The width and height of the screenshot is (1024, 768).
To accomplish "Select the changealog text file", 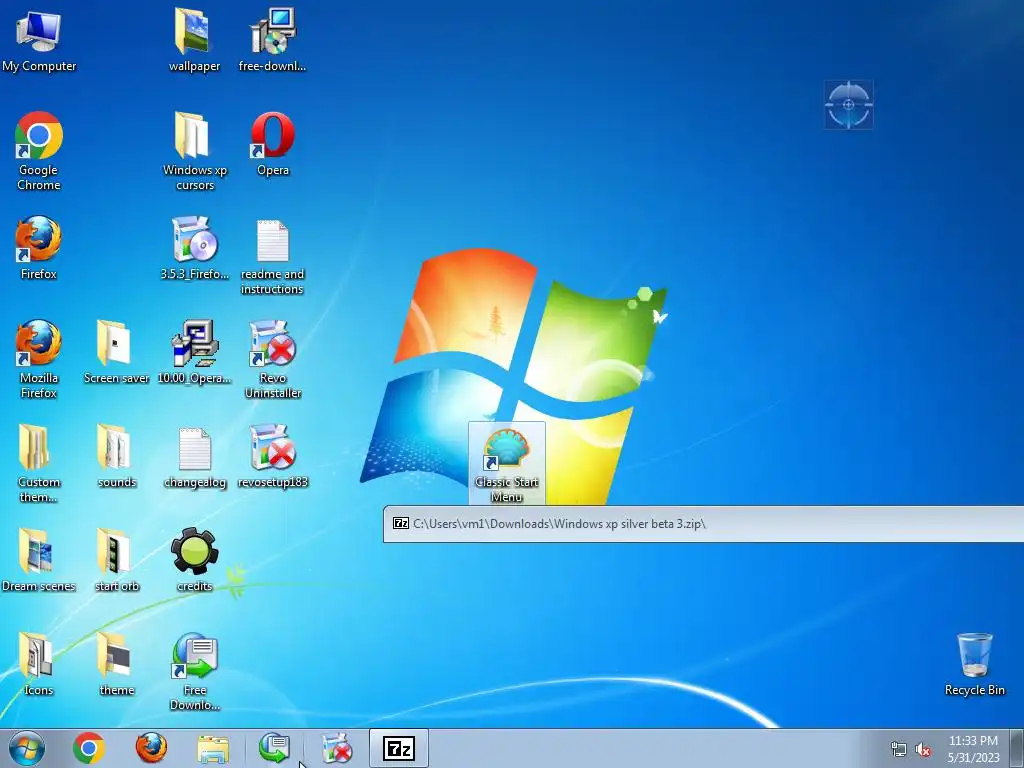I will pos(194,457).
